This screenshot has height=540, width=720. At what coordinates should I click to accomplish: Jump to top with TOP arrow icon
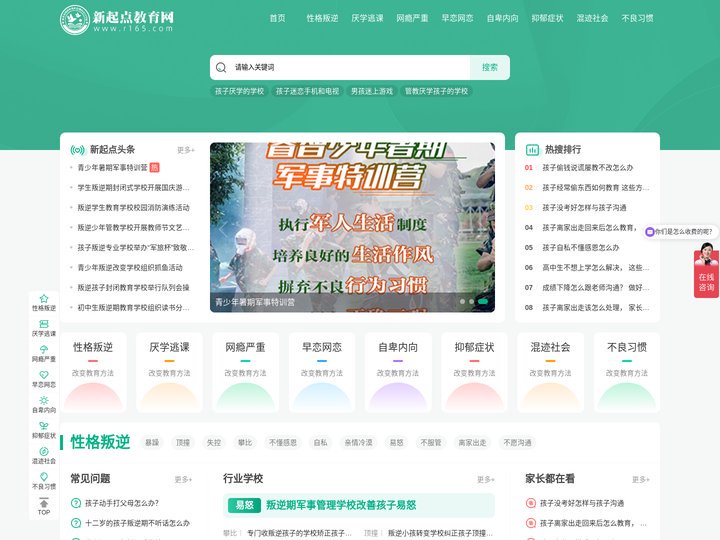pyautogui.click(x=44, y=503)
